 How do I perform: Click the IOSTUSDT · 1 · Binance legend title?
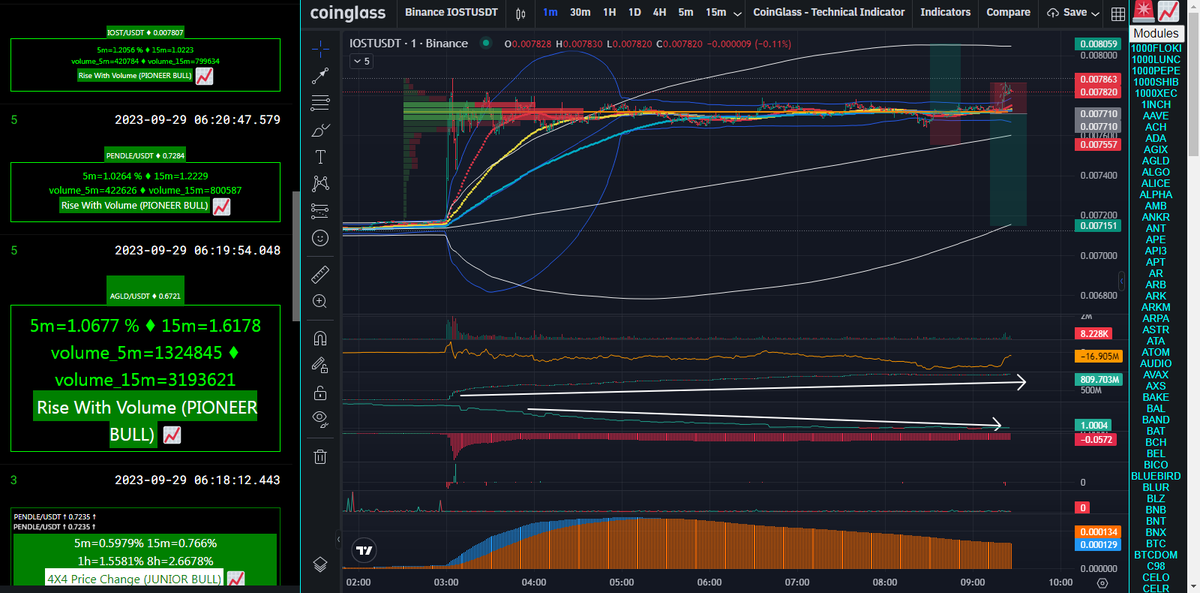point(410,44)
